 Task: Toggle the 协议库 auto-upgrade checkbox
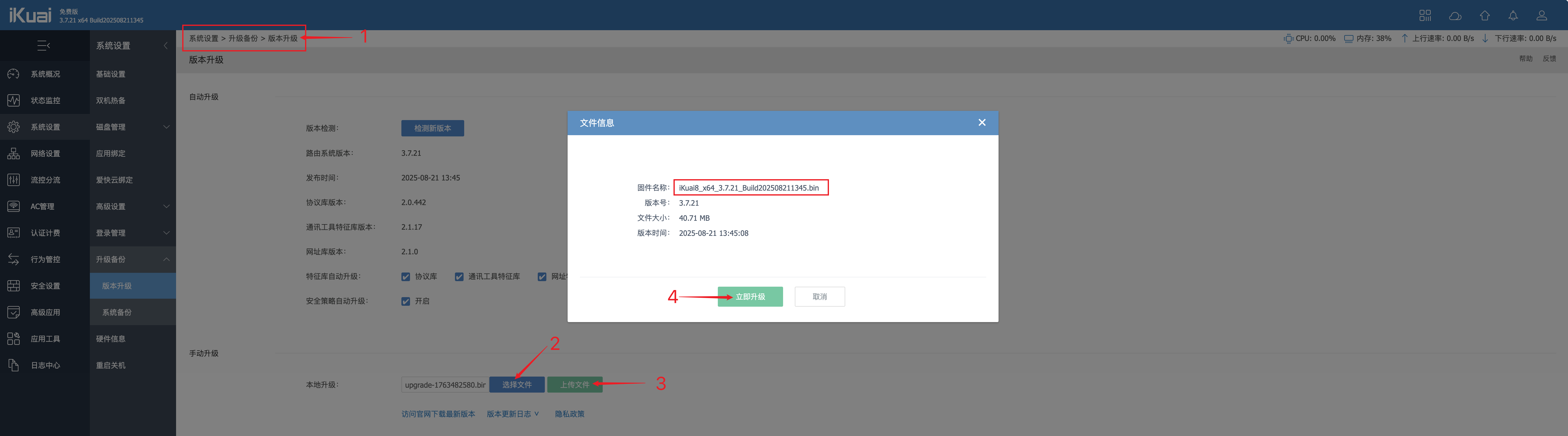(x=406, y=277)
